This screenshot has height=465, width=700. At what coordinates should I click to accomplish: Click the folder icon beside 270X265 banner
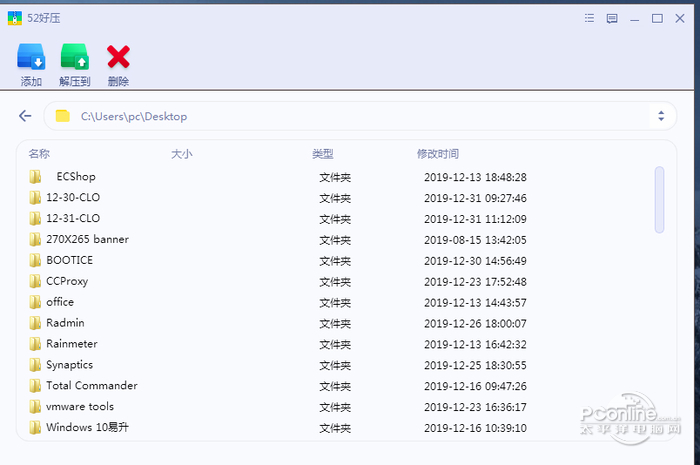tap(35, 240)
